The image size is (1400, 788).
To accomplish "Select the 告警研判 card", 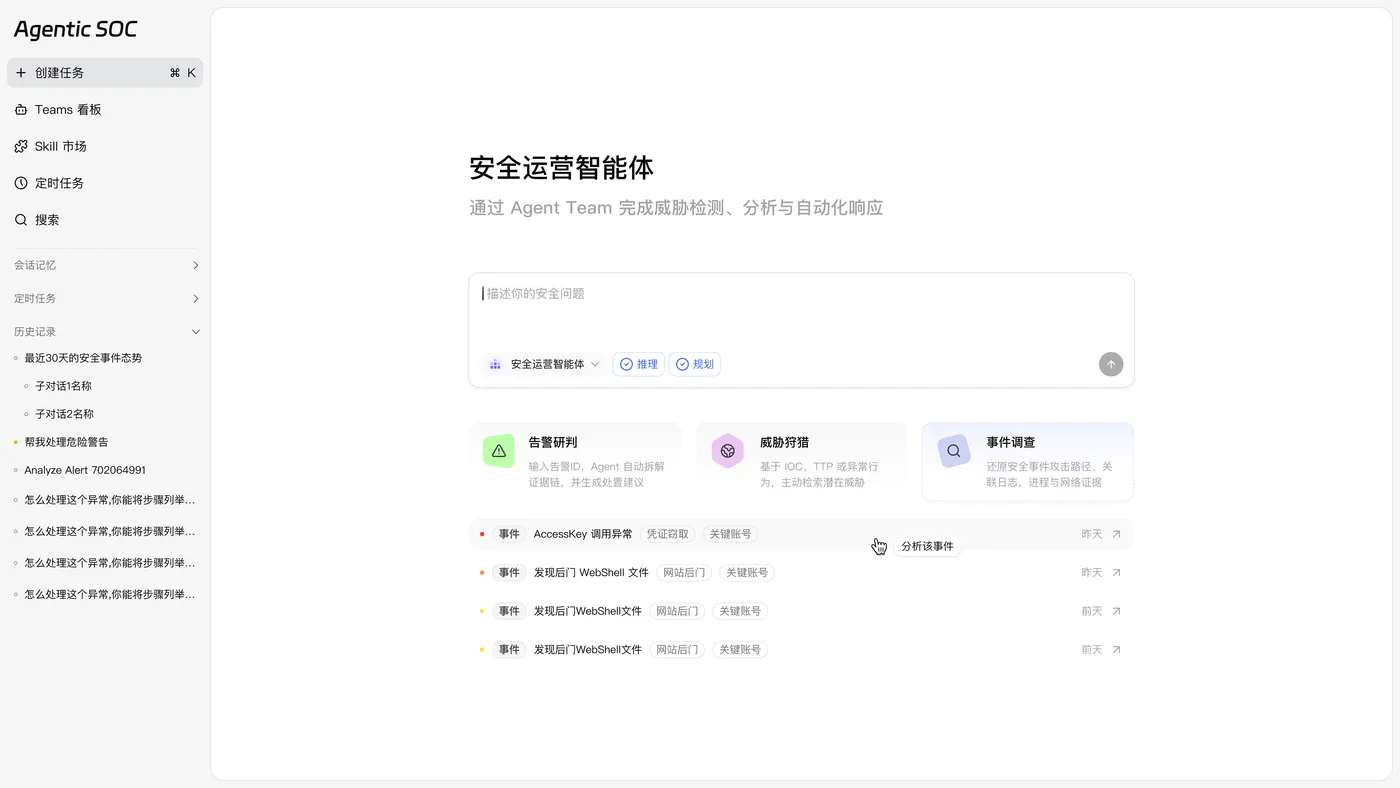I will pos(575,461).
